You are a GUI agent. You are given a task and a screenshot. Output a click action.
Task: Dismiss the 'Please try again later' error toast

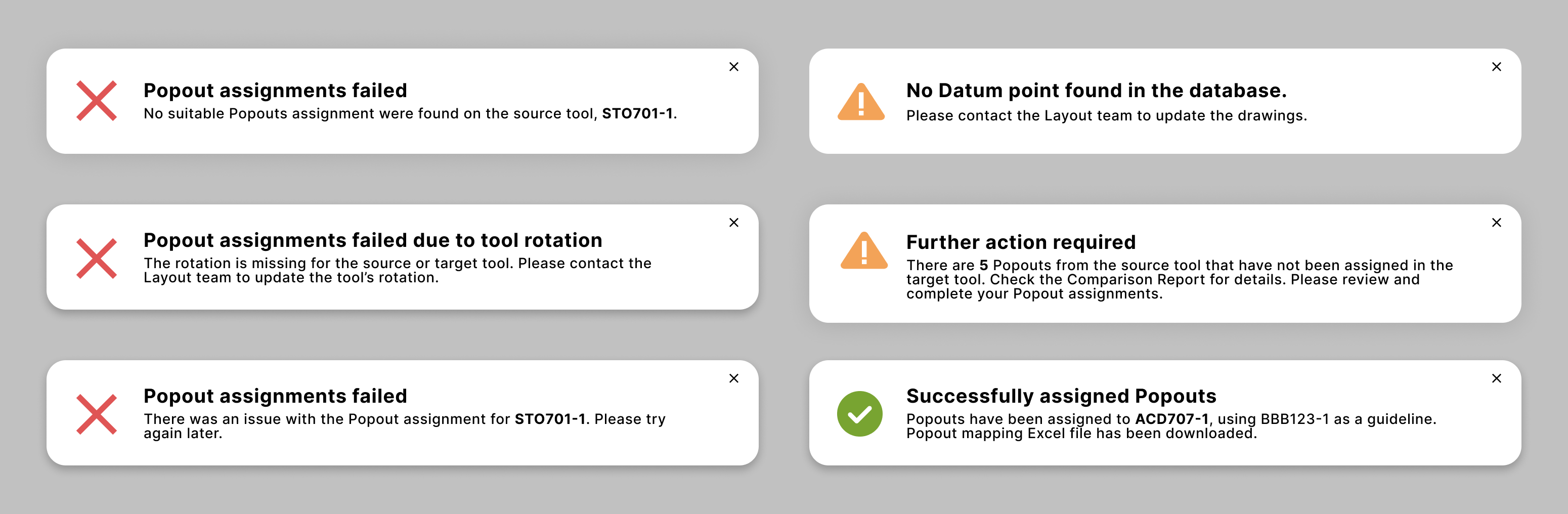pos(733,379)
